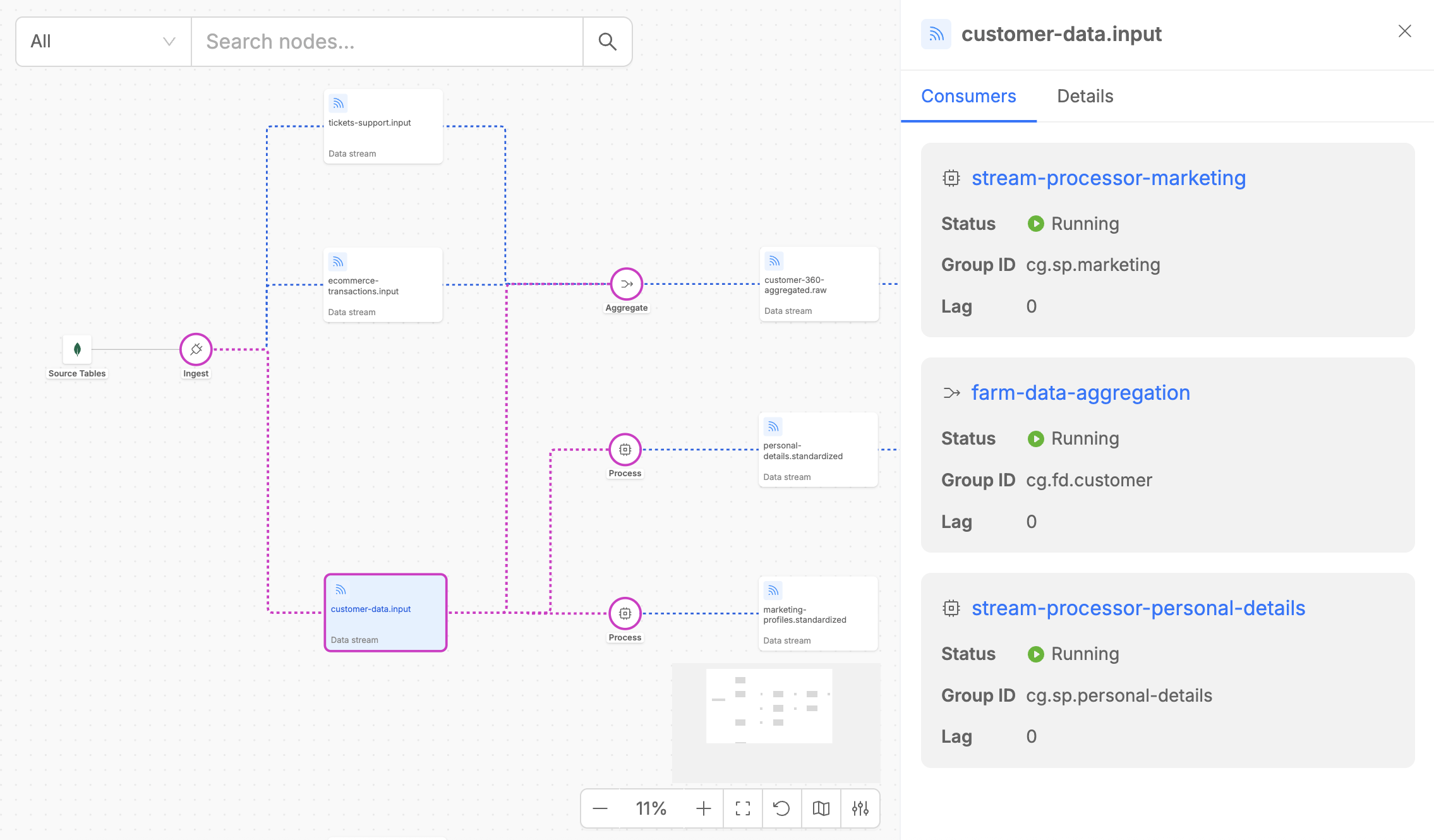Viewport: 1434px width, 840px height.
Task: Select the Ingest pipeline node icon
Action: pyautogui.click(x=195, y=349)
